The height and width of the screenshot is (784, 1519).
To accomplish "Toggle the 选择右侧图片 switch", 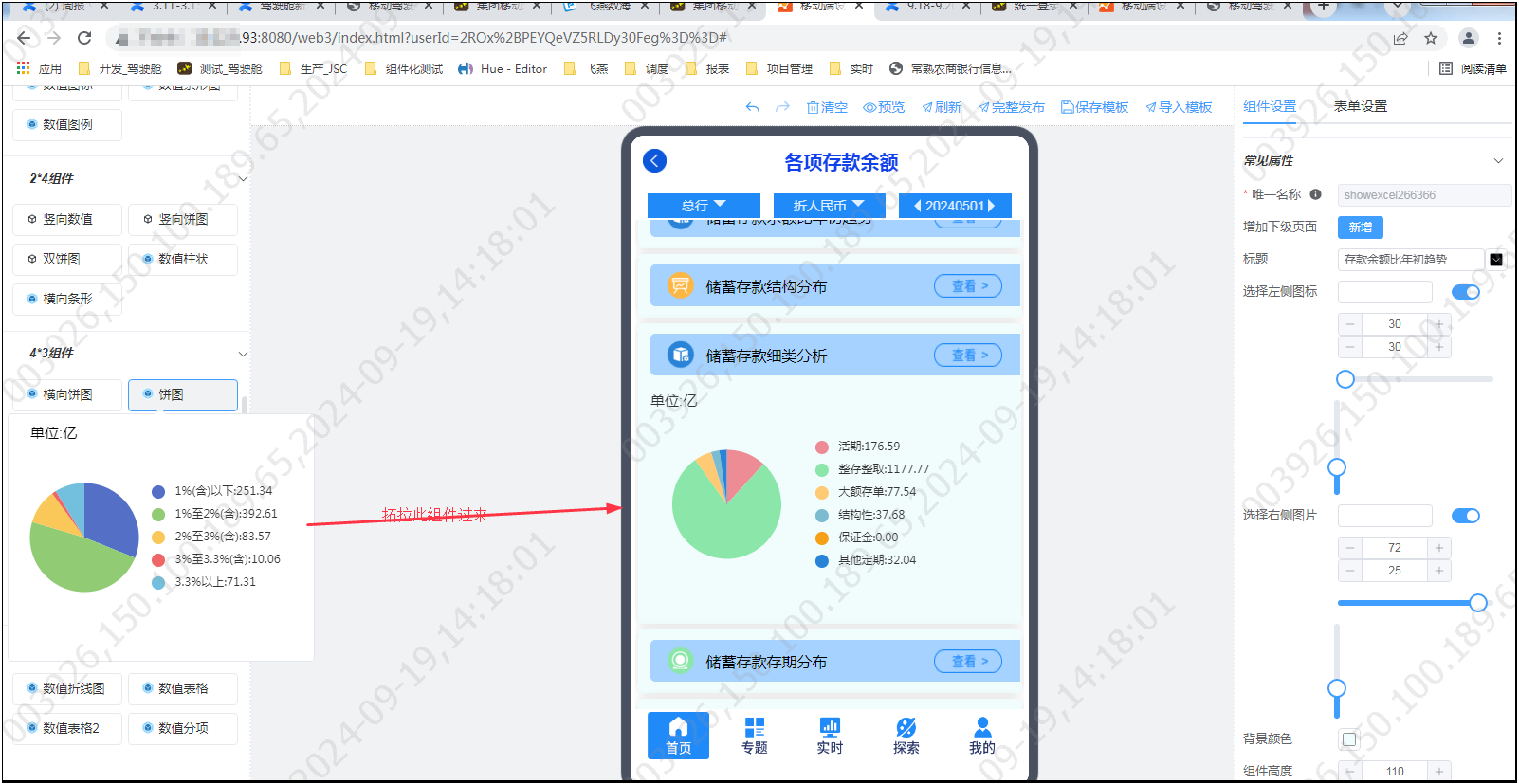I will tap(1466, 516).
